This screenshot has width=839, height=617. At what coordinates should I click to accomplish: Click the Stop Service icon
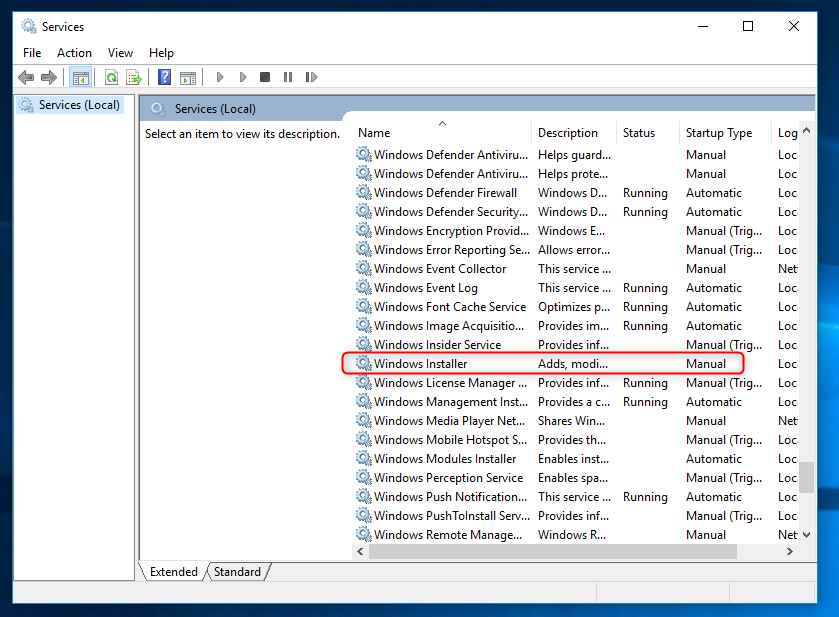point(264,77)
